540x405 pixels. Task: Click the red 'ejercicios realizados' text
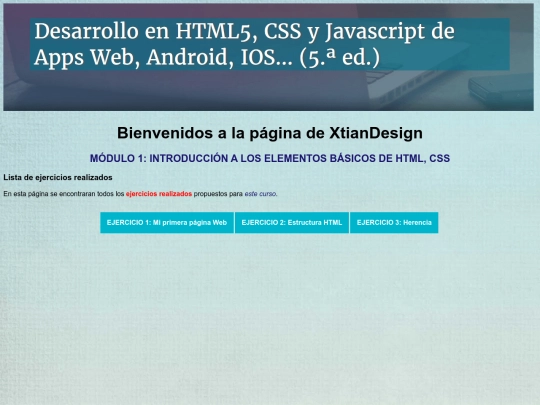click(159, 194)
